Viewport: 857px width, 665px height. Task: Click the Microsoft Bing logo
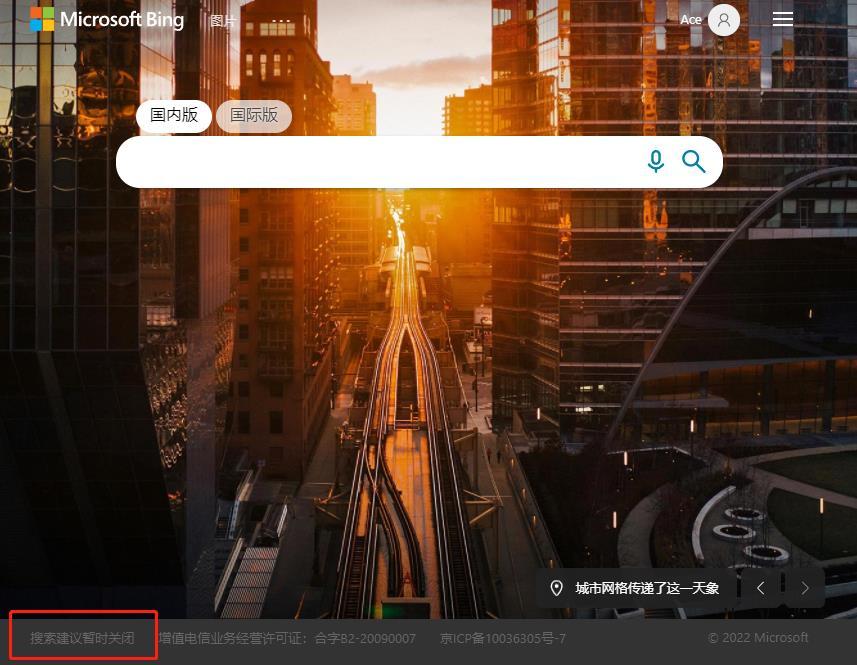(x=107, y=19)
